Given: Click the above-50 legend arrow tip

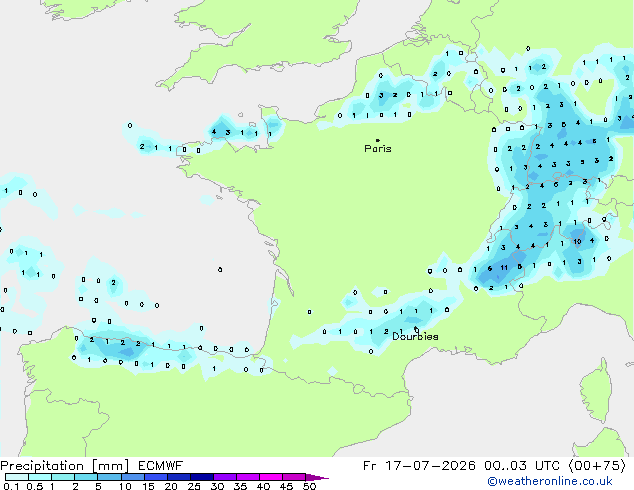Looking at the screenshot, I should click(317, 477).
